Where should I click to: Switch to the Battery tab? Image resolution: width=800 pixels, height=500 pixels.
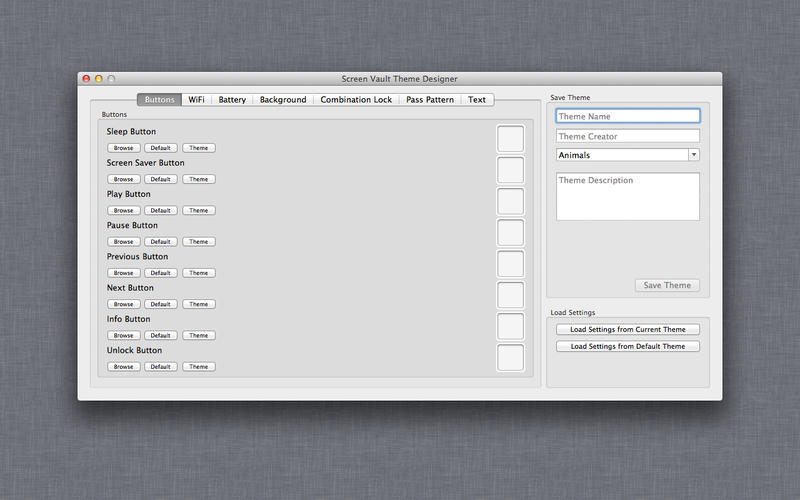click(232, 100)
